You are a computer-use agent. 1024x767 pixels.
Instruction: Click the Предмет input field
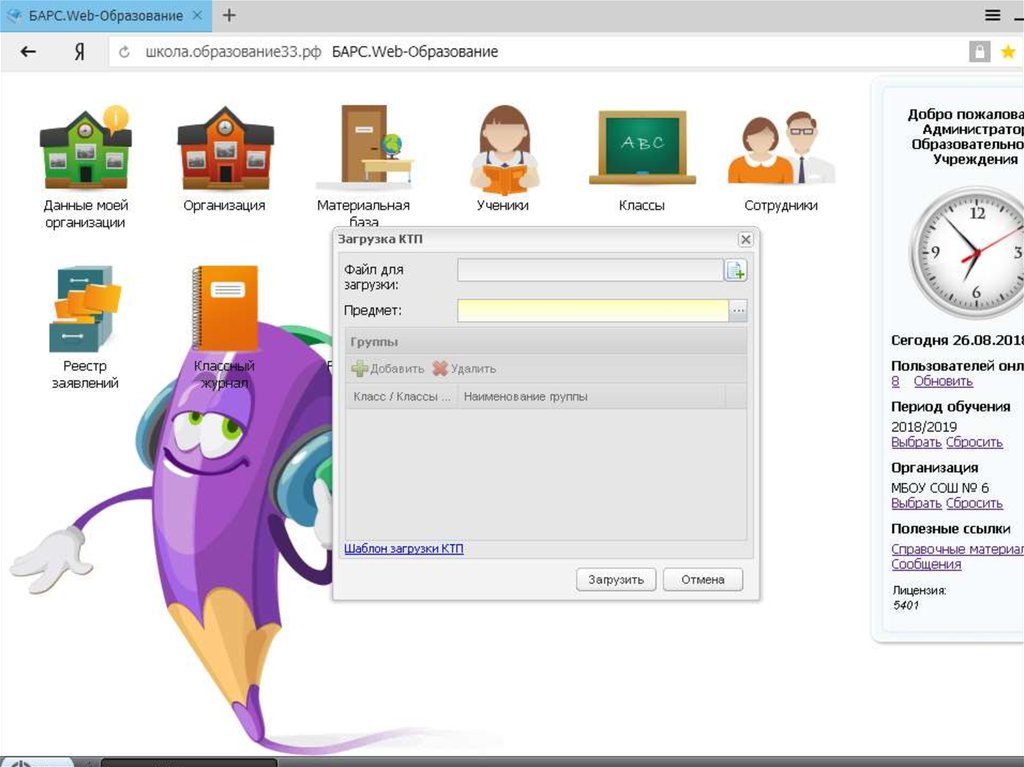coord(592,311)
